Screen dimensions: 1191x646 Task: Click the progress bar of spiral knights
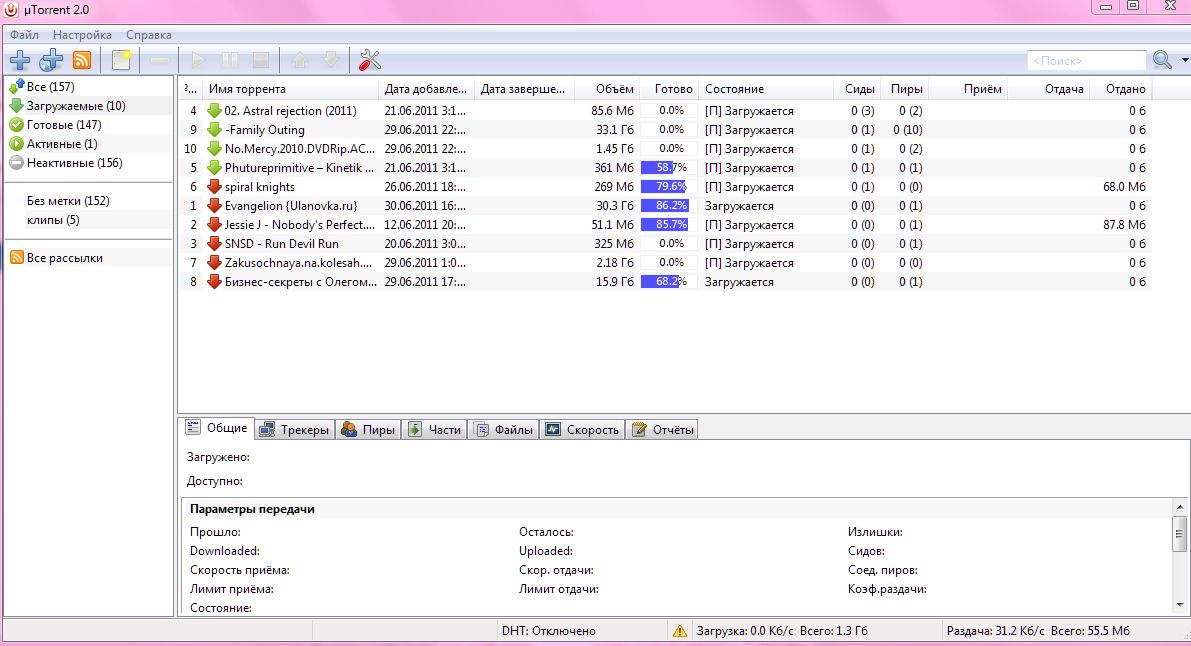tap(668, 187)
